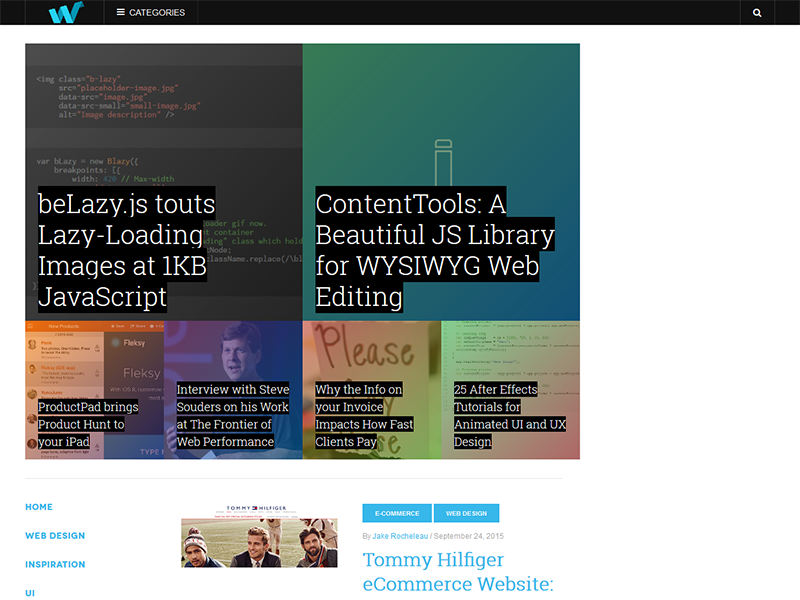Select UI sidebar link
The image size is (800, 600).
pos(30,593)
